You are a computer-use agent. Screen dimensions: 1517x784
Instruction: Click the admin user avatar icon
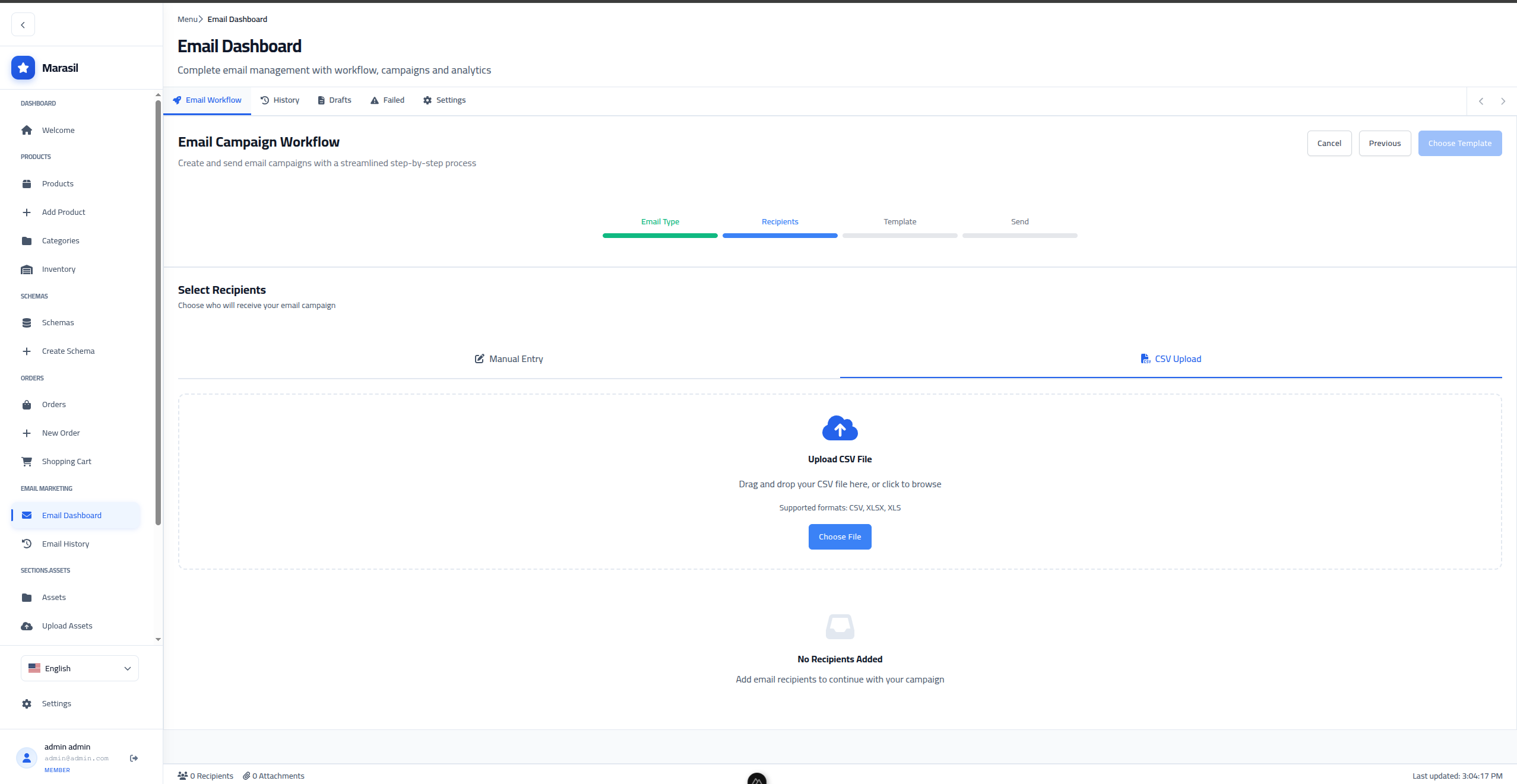[x=27, y=758]
